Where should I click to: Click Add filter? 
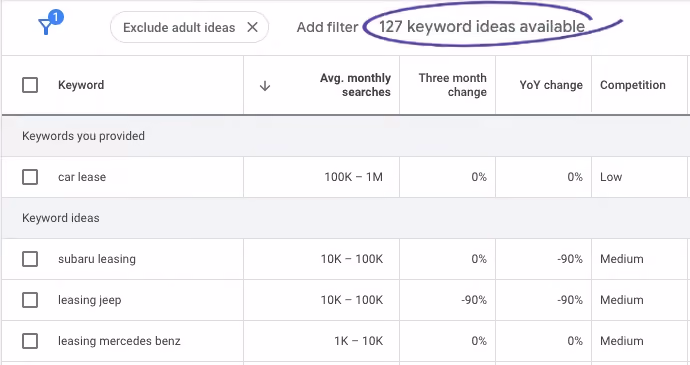(327, 27)
